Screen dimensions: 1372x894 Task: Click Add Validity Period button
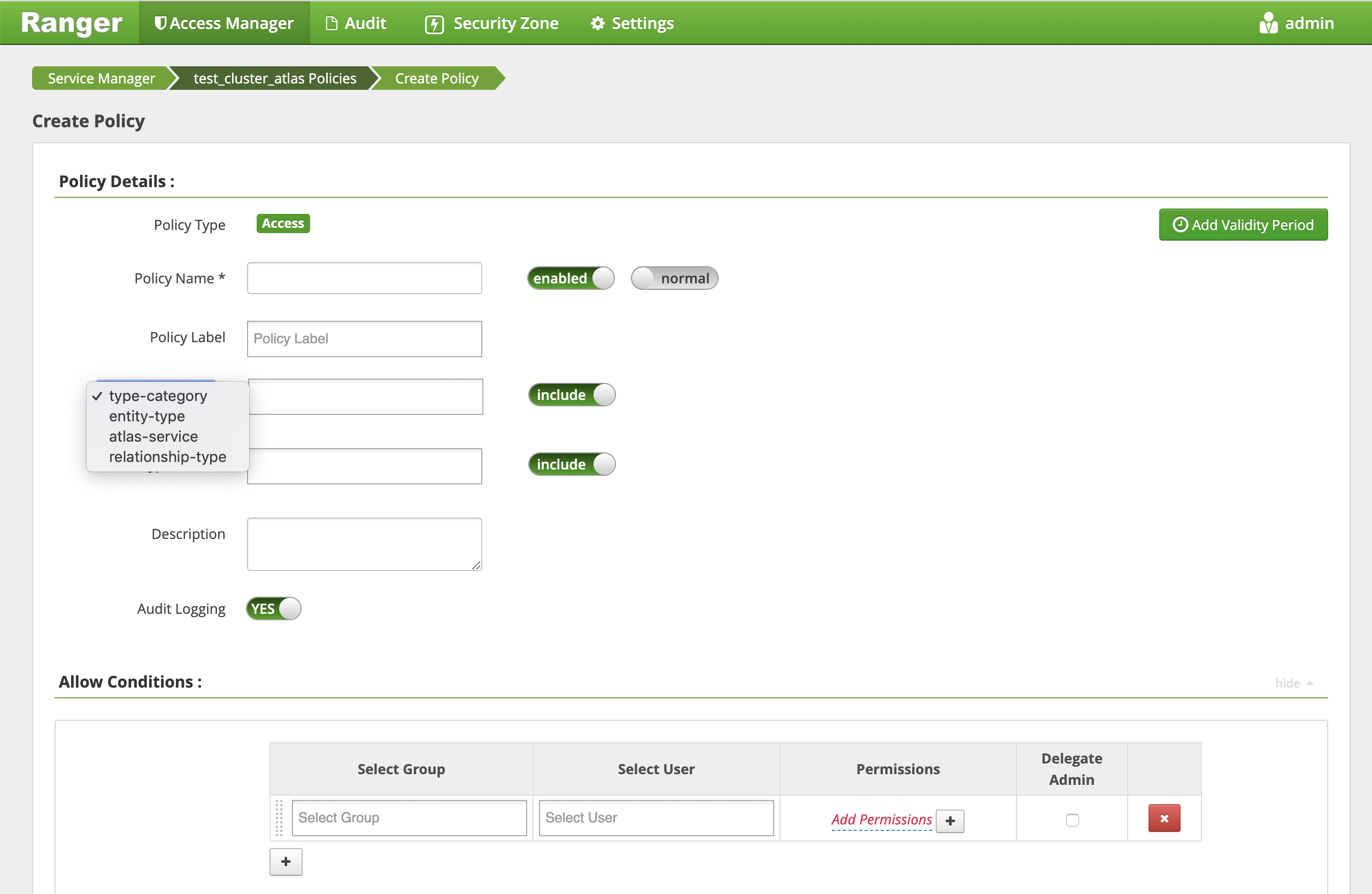[1243, 225]
